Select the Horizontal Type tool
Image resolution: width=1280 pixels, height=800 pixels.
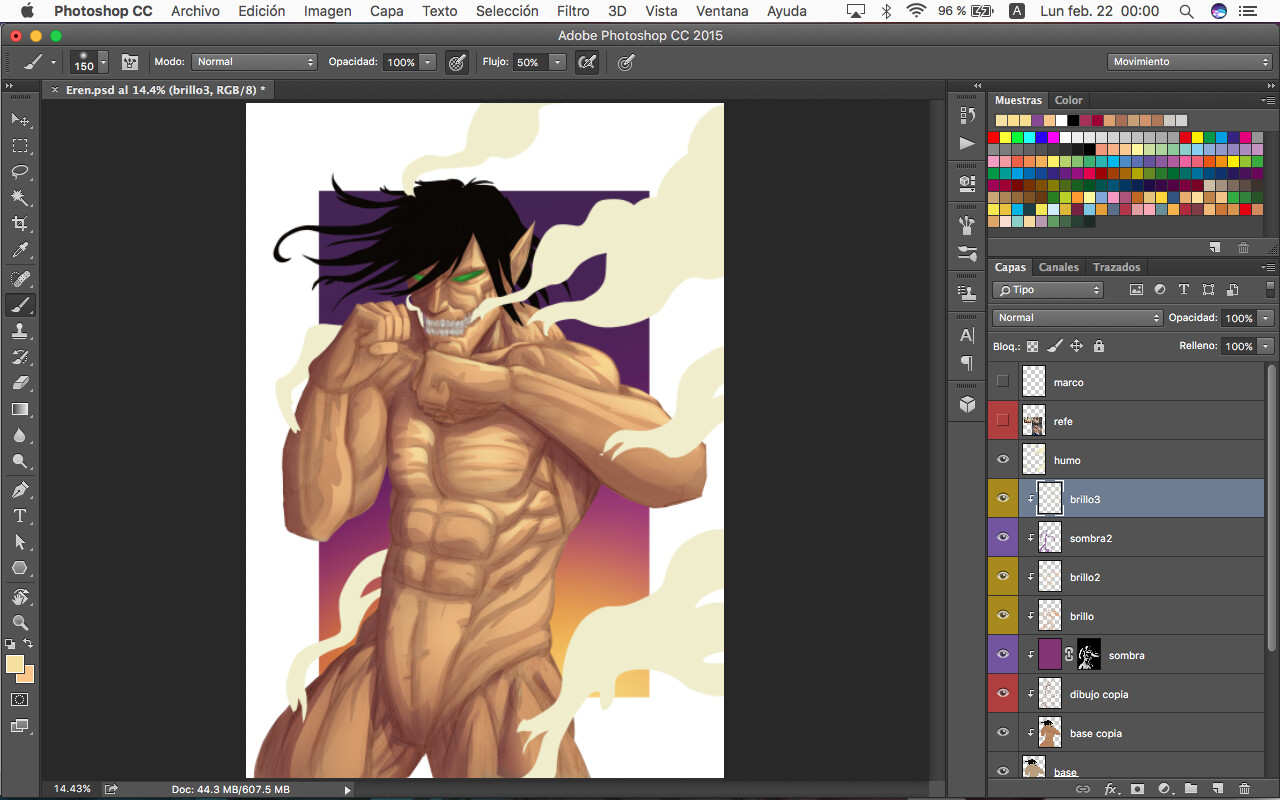tap(20, 516)
